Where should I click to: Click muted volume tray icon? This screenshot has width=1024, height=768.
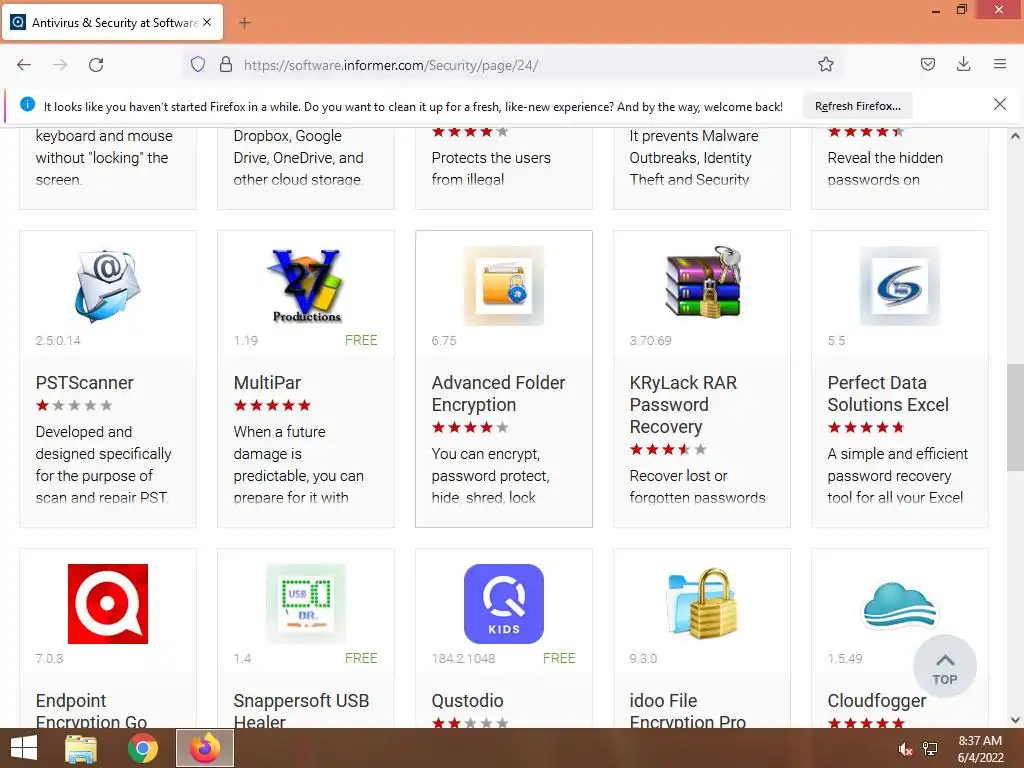pos(905,749)
